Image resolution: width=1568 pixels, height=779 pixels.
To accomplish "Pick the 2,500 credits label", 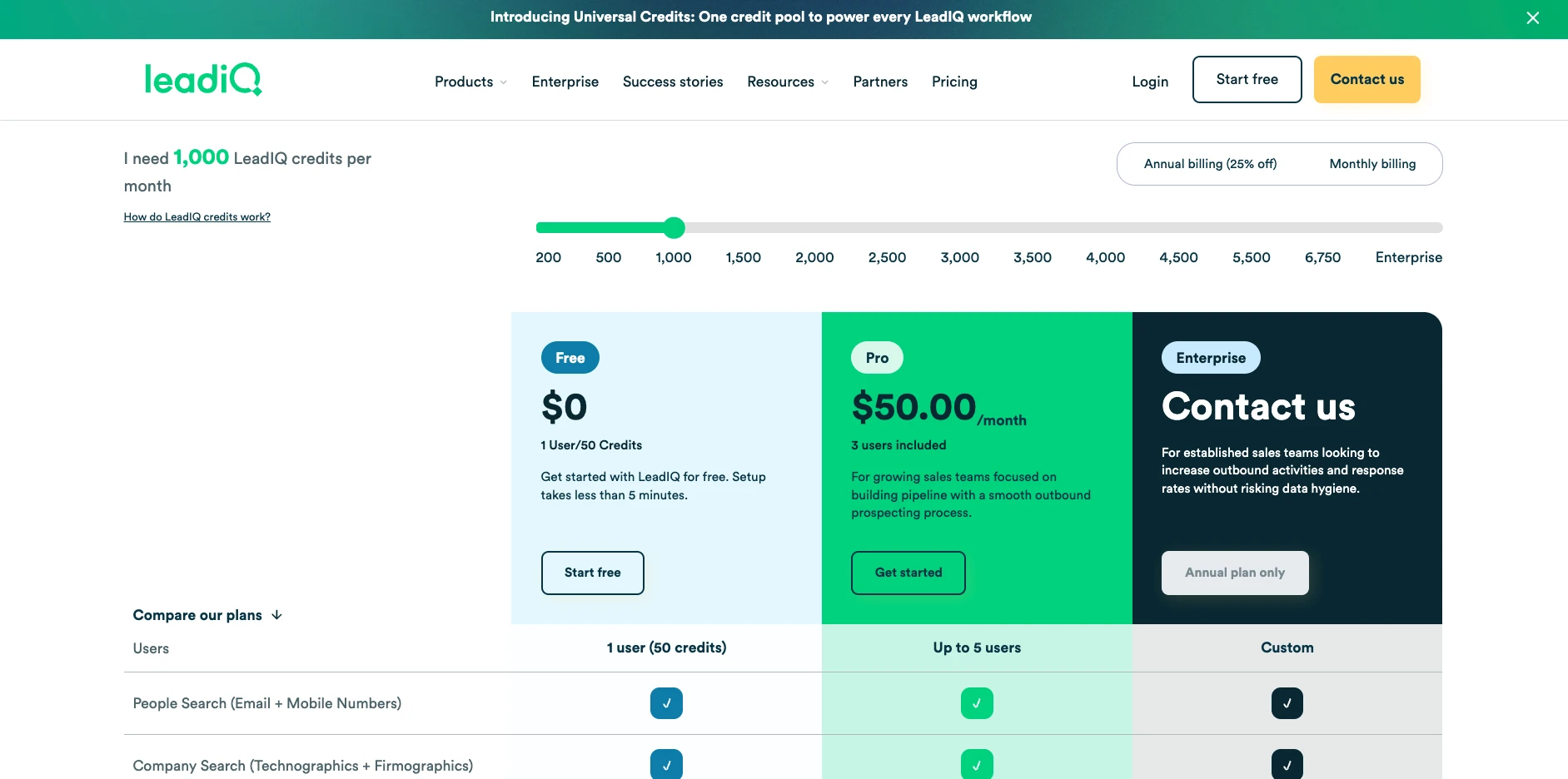I will 887,257.
